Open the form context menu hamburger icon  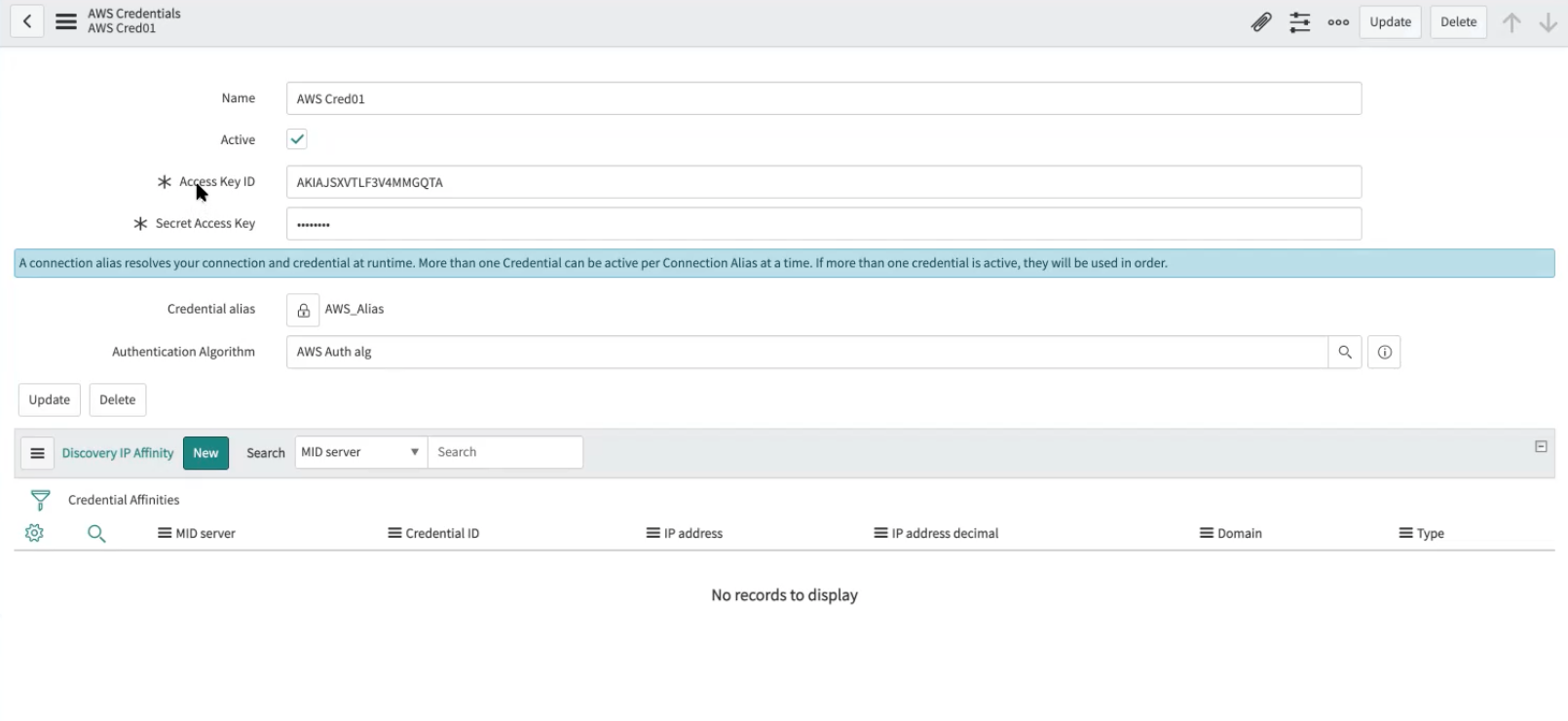[x=66, y=21]
